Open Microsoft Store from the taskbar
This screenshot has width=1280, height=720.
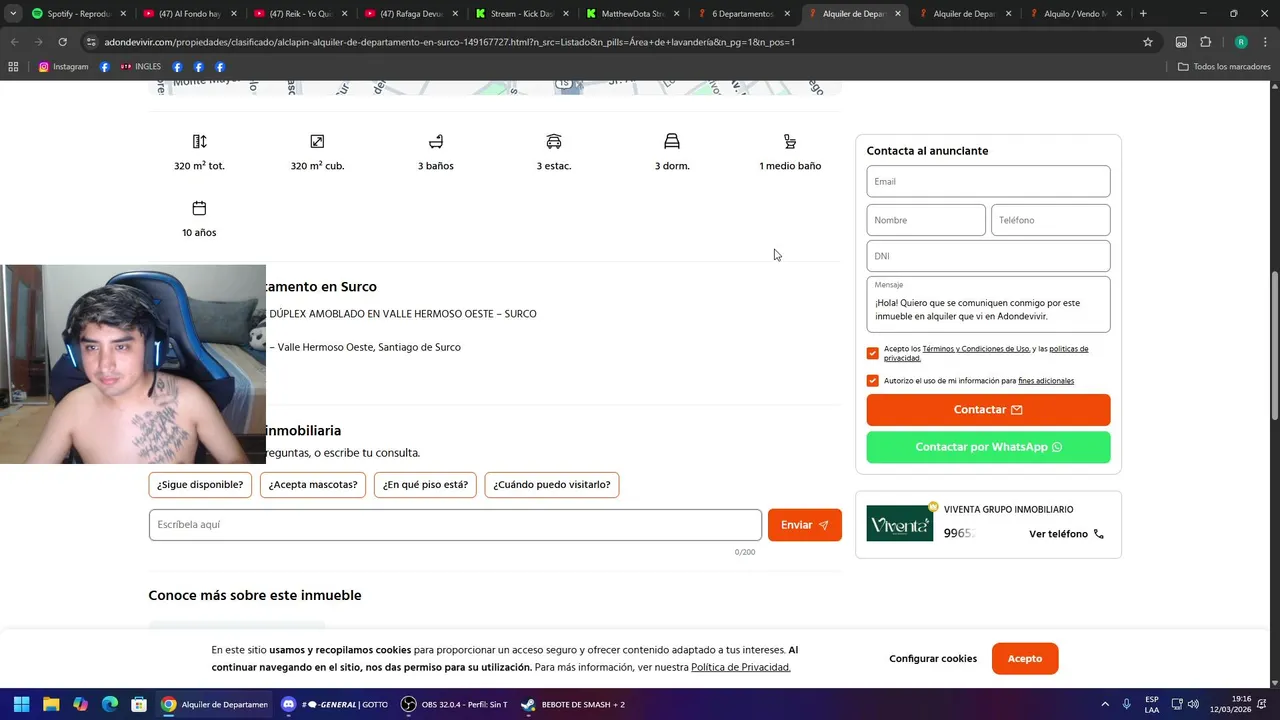click(139, 704)
